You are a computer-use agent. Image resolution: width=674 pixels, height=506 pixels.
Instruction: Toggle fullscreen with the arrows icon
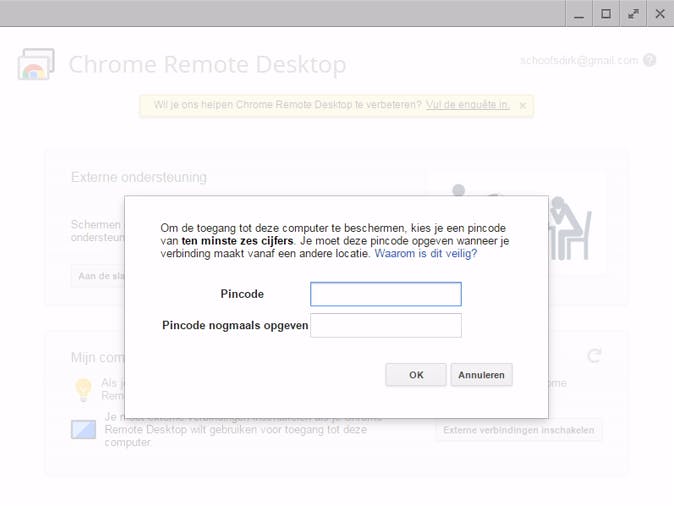(633, 14)
